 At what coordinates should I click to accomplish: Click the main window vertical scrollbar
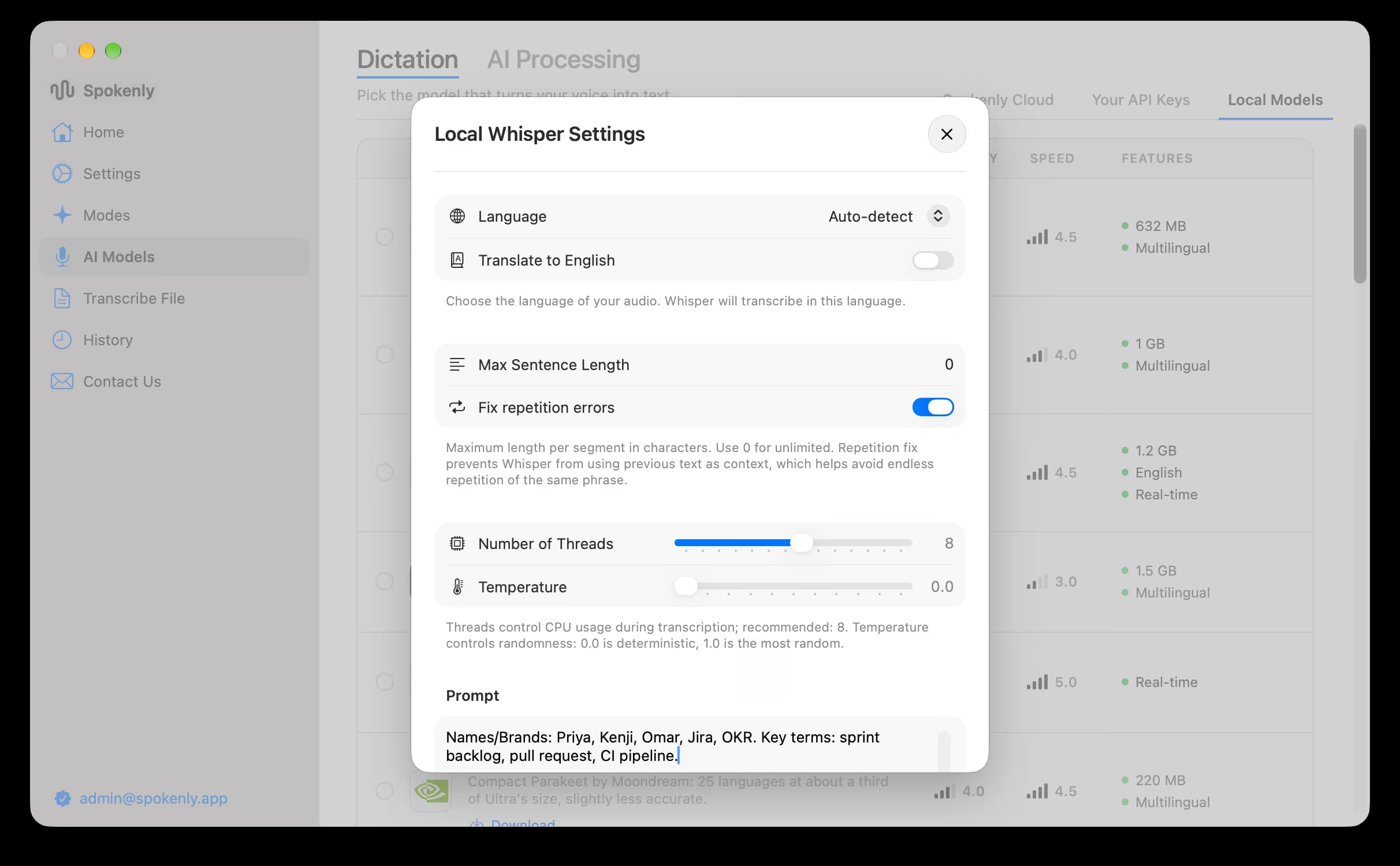[1360, 204]
